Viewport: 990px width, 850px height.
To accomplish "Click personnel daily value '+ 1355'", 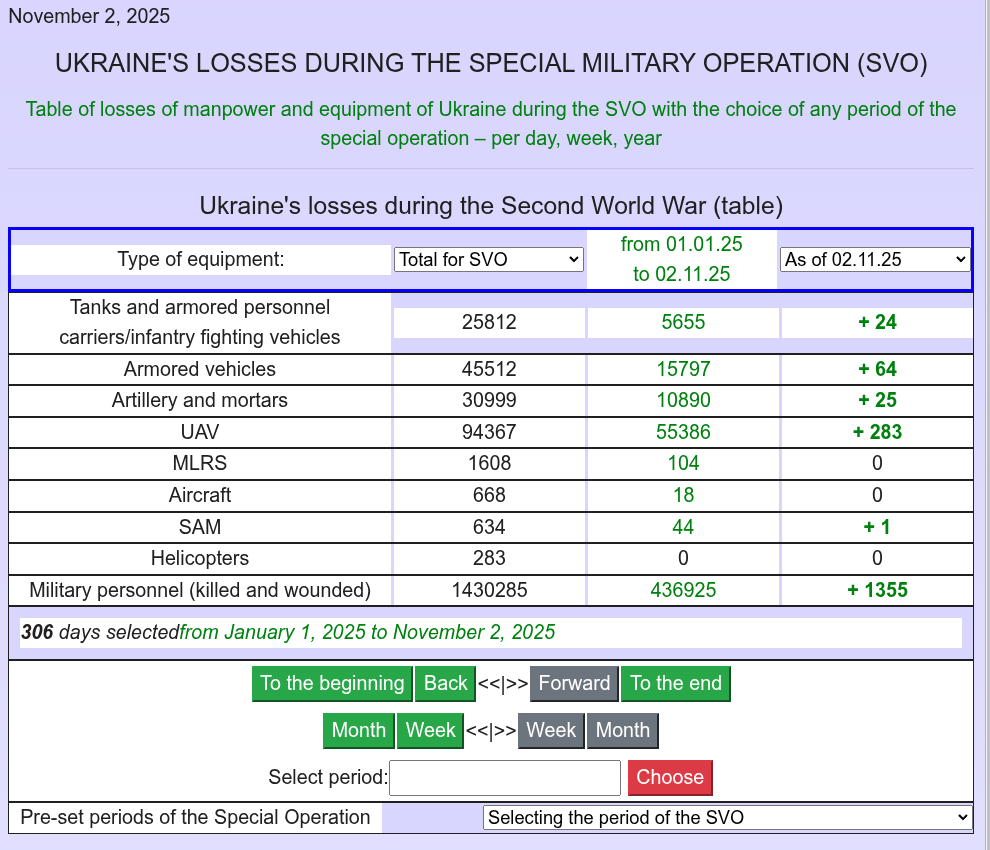I will coord(877,590).
